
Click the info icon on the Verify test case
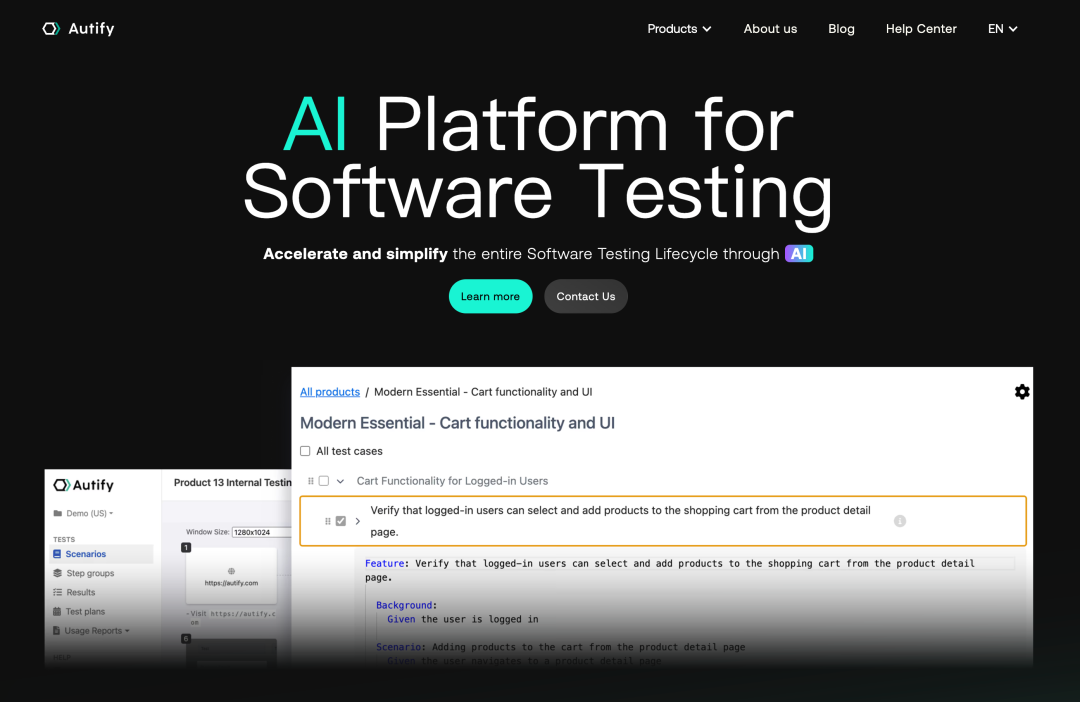[x=900, y=521]
